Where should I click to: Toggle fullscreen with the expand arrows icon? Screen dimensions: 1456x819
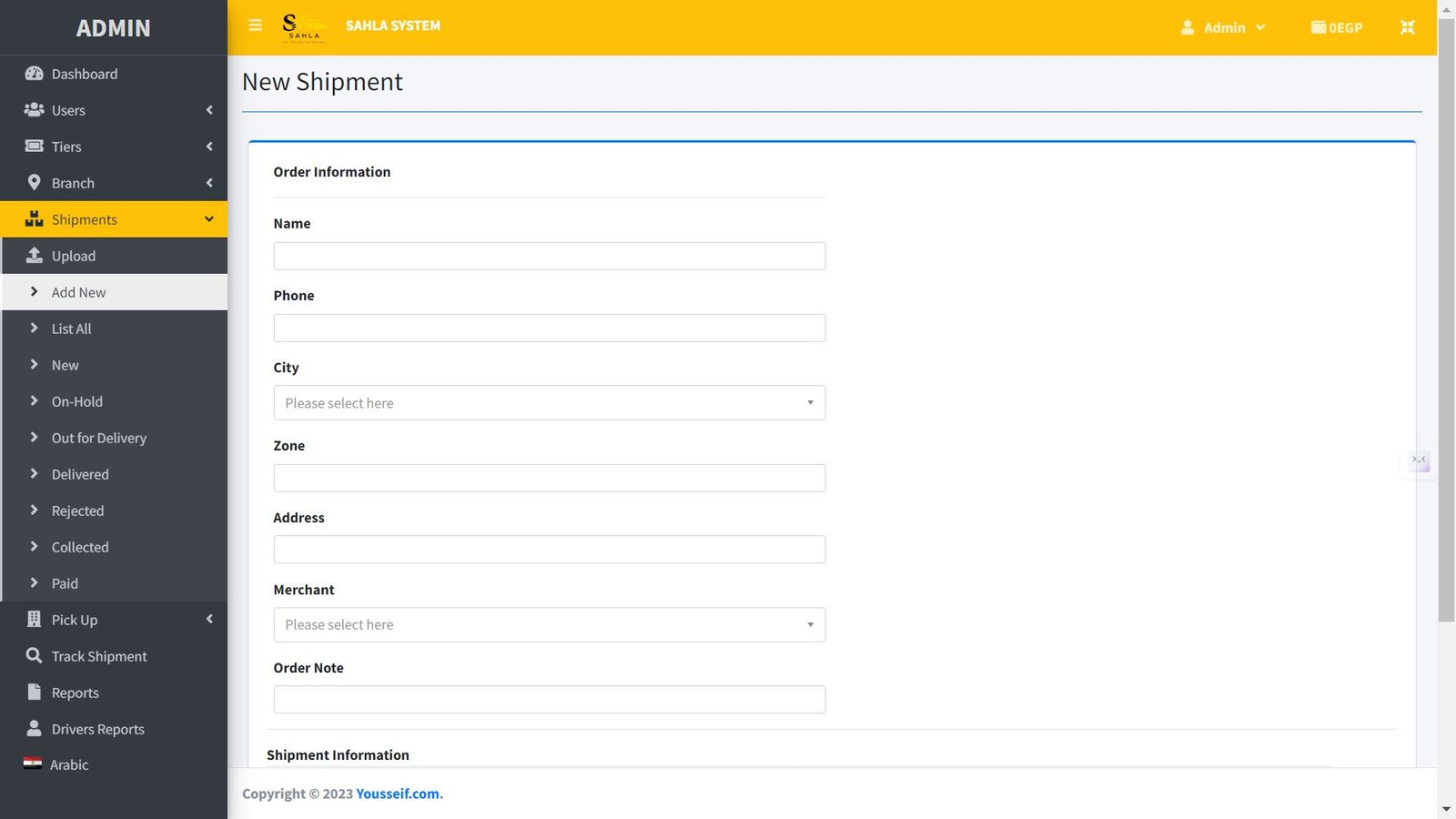(1408, 27)
